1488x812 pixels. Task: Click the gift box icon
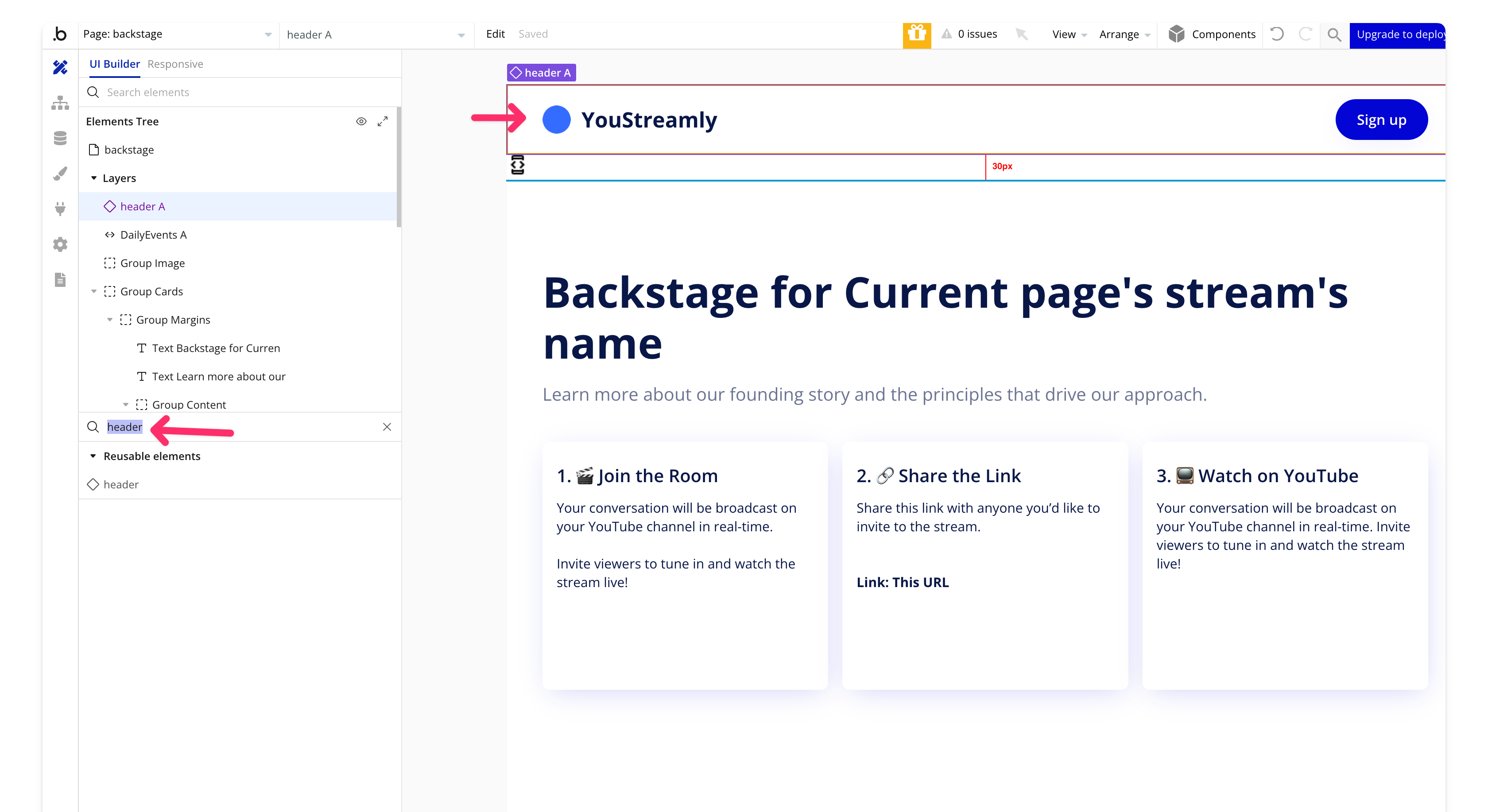916,34
